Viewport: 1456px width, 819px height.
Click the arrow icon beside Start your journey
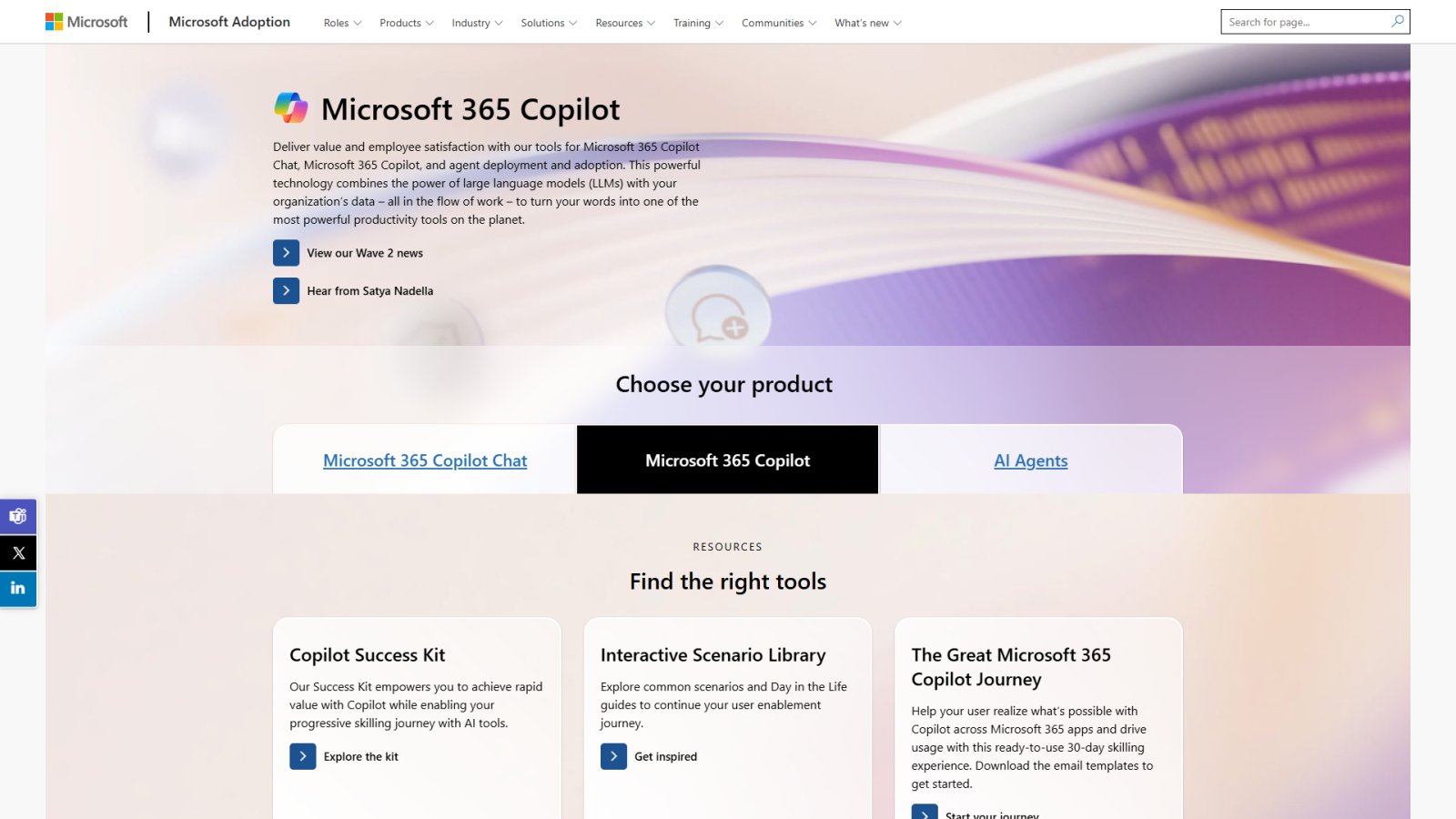[925, 813]
